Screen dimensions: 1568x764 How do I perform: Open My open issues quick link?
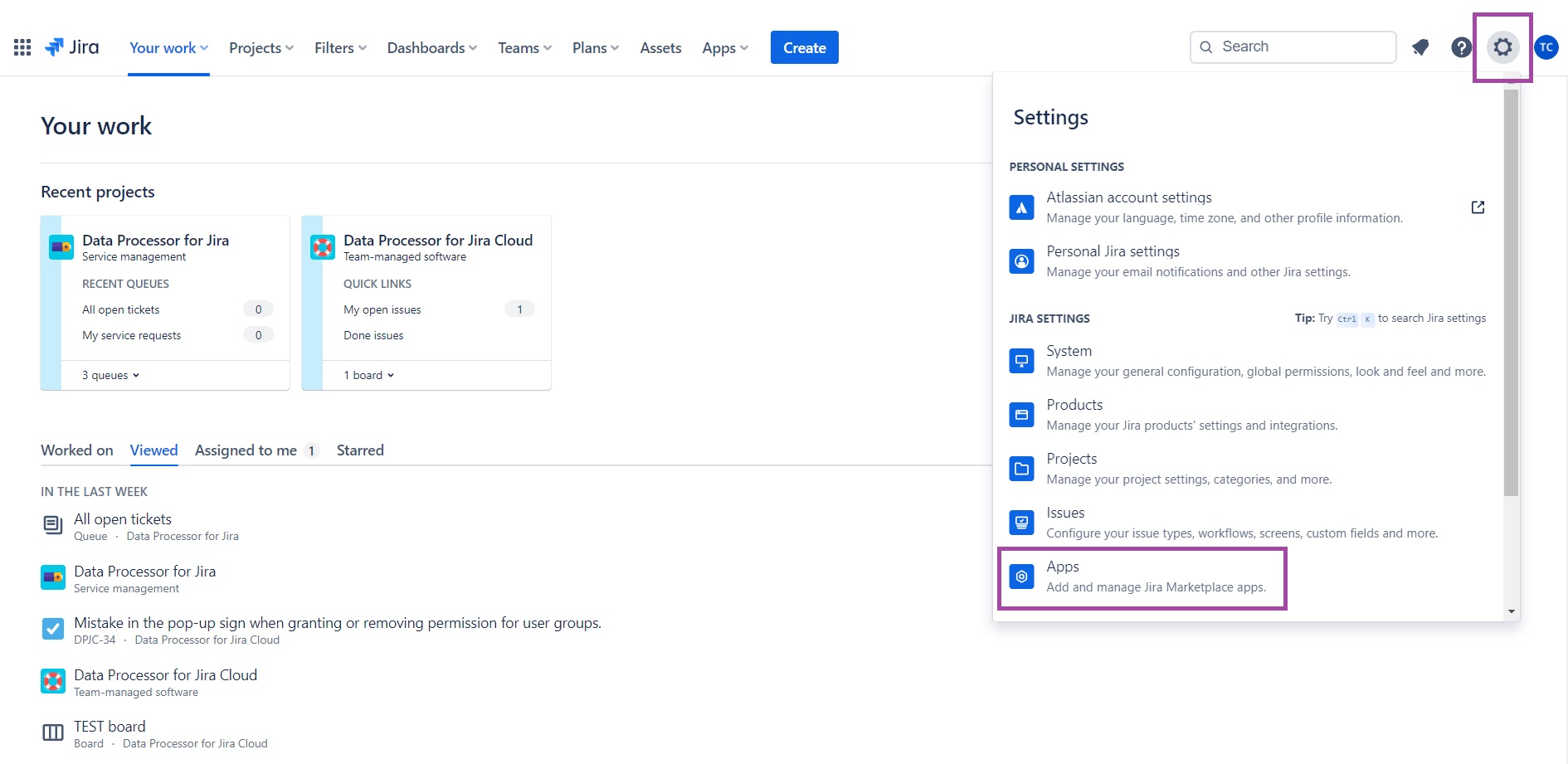coord(382,309)
